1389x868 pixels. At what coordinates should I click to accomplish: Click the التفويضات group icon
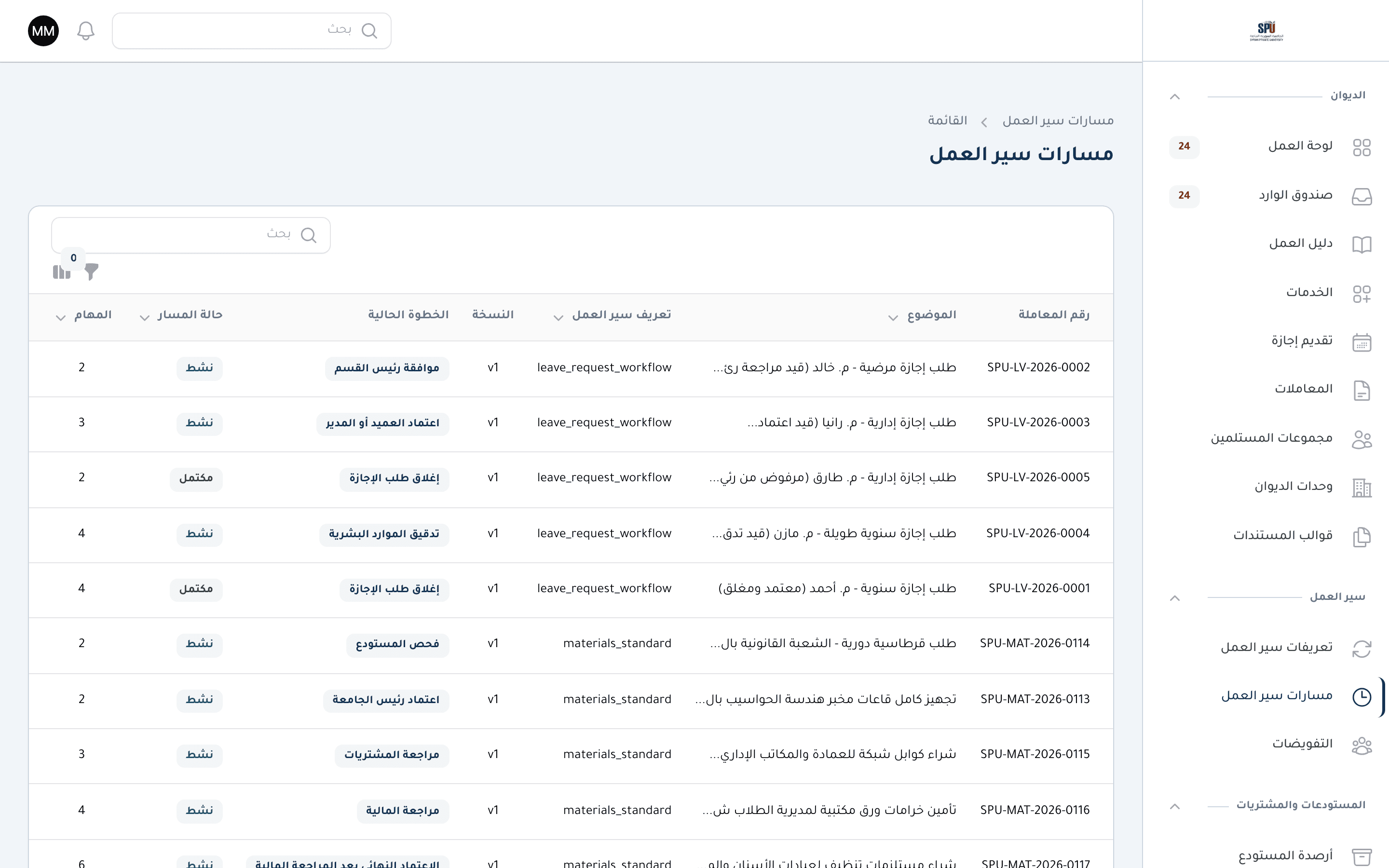click(x=1362, y=745)
